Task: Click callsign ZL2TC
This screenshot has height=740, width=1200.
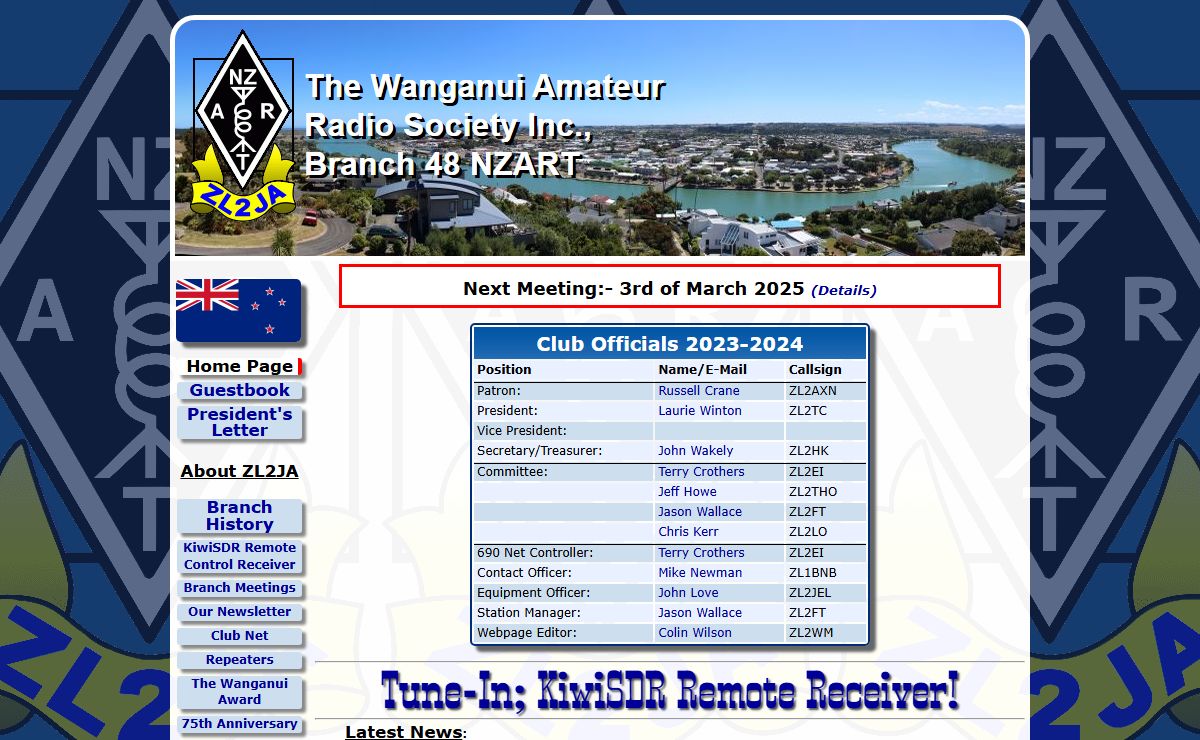Action: click(x=808, y=411)
